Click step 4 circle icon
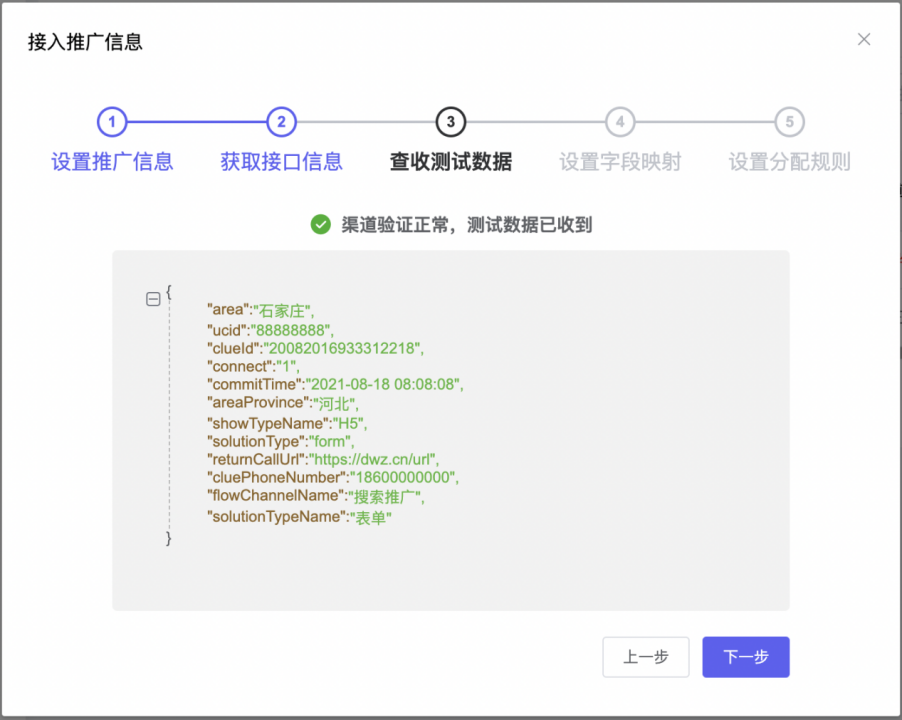The height and width of the screenshot is (720, 902). tap(620, 122)
